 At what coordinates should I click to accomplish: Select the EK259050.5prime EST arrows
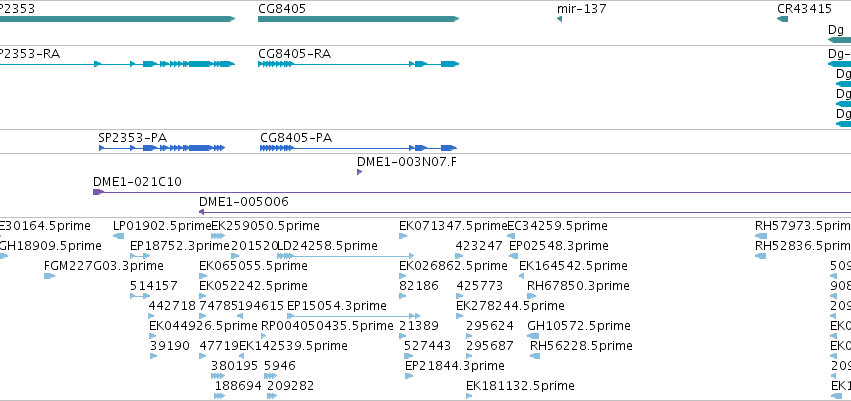(218, 236)
